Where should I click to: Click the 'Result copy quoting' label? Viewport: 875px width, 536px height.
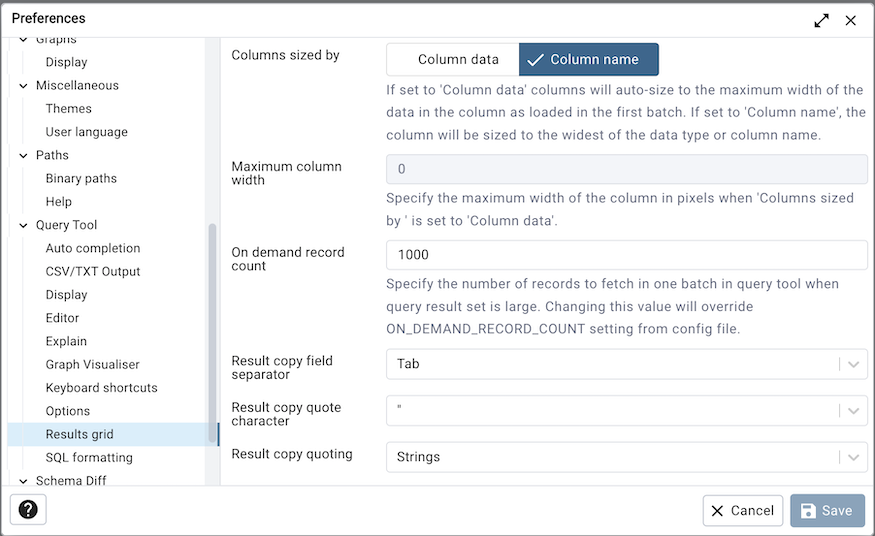point(292,454)
